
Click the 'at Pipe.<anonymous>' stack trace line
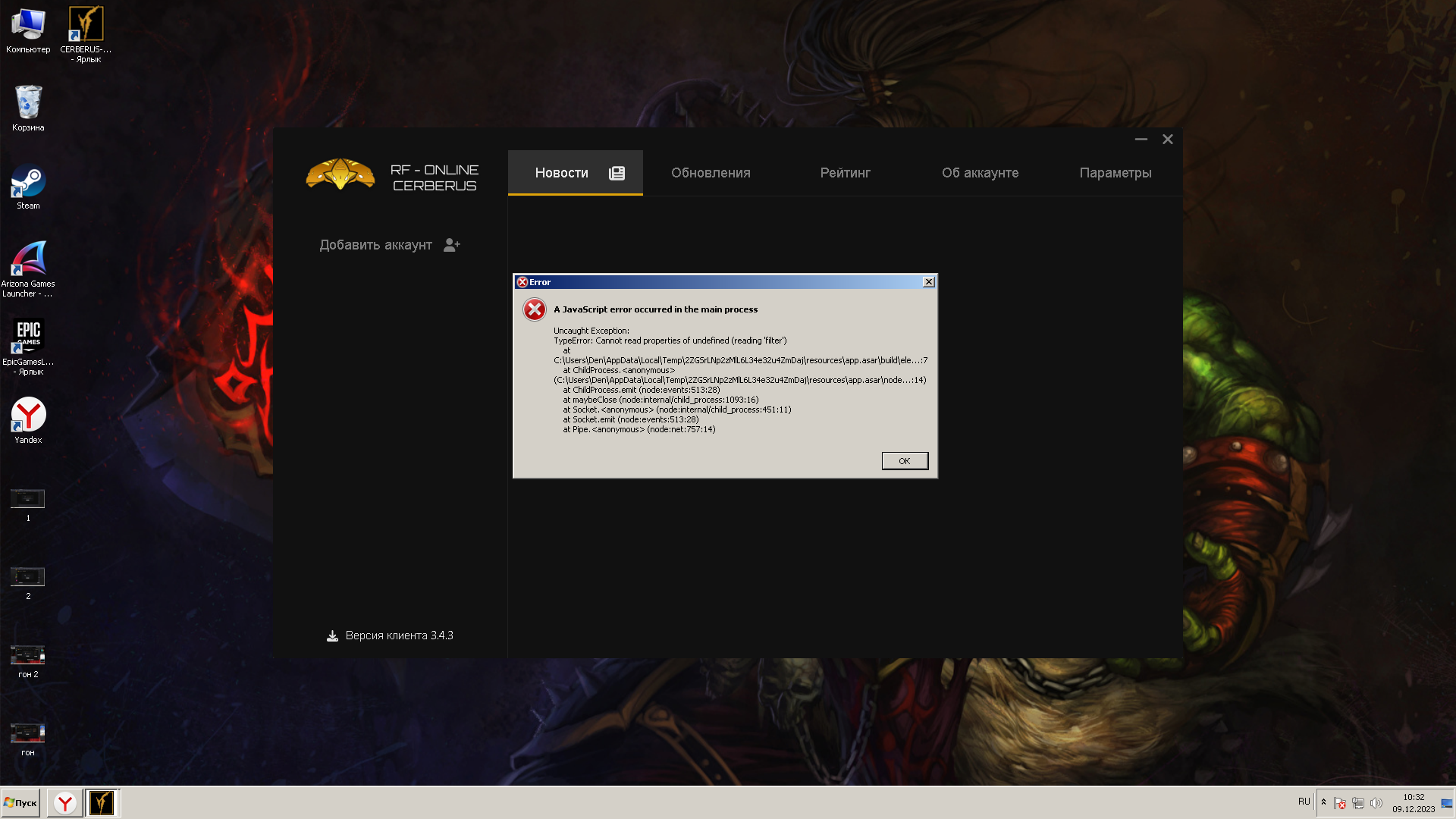pyautogui.click(x=639, y=429)
